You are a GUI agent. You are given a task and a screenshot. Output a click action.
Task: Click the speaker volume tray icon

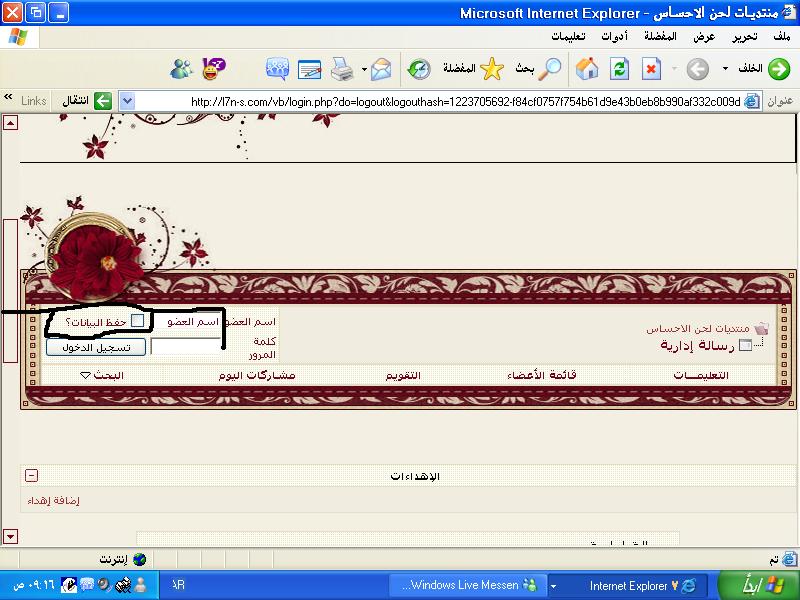tap(105, 585)
